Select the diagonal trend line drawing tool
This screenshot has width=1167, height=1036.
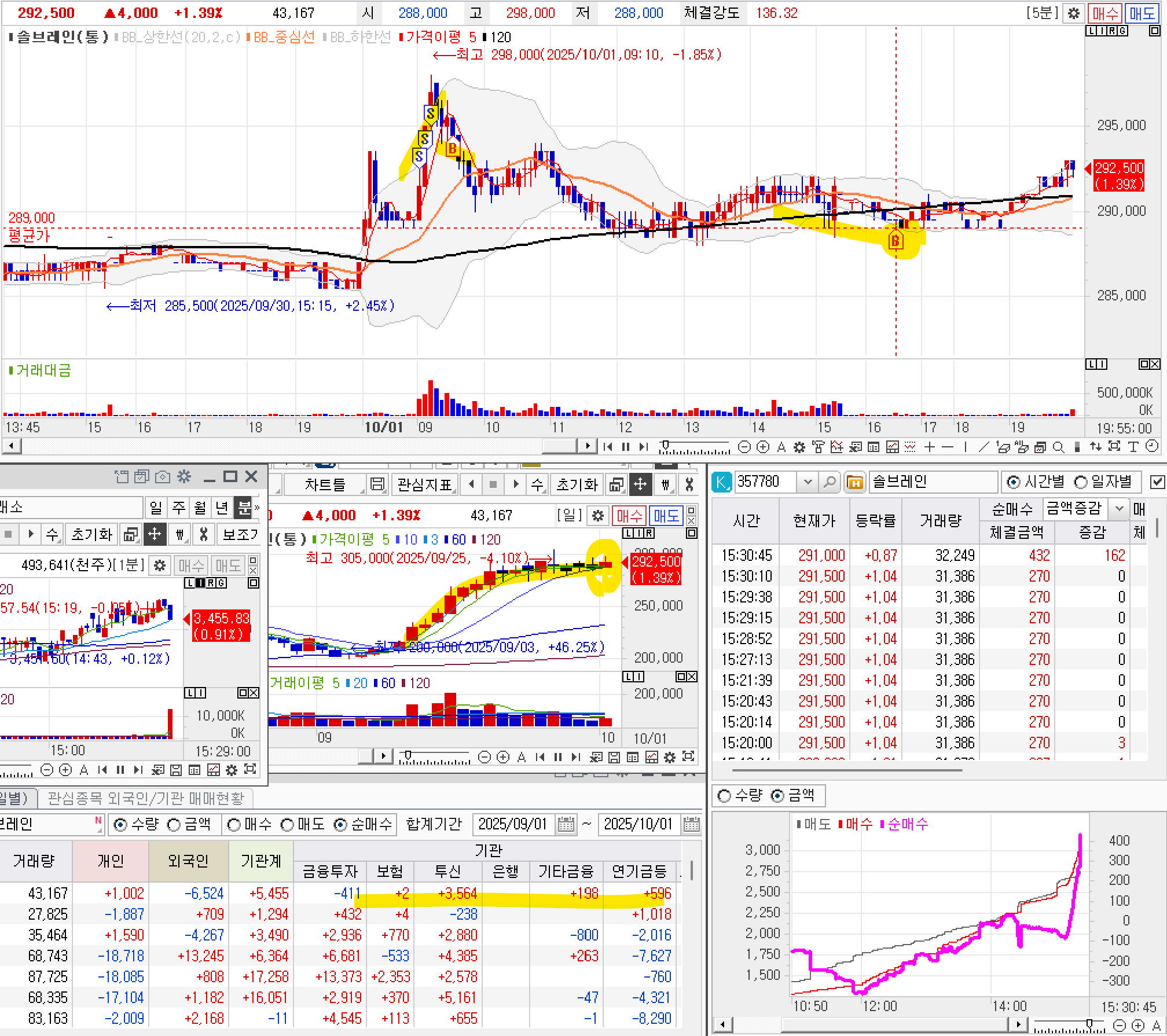983,447
